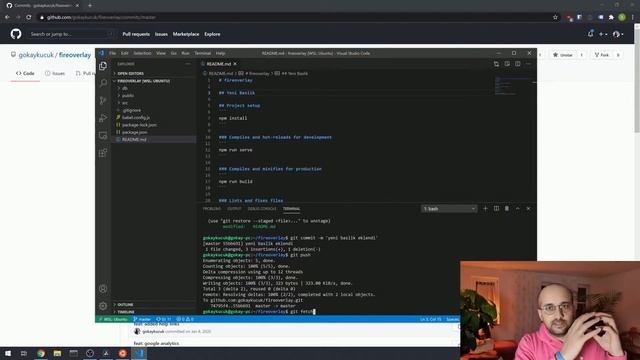Open the Remote Explorer icon in activity bar
The height and width of the screenshot is (360, 640).
click(x=103, y=136)
